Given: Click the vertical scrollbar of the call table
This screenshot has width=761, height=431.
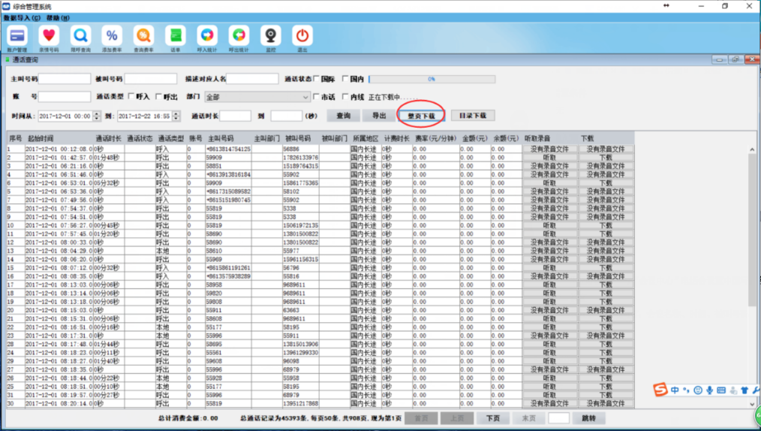Looking at the screenshot, I should tap(752, 276).
